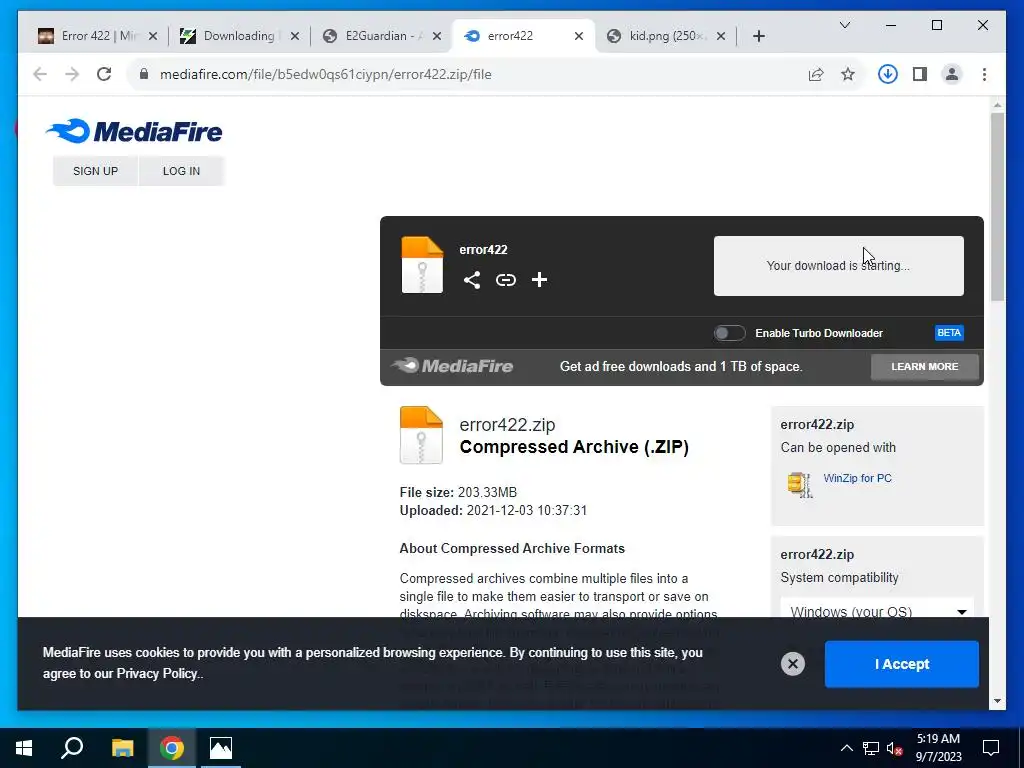Click the Your download is starting box
The image size is (1024, 768).
click(839, 266)
